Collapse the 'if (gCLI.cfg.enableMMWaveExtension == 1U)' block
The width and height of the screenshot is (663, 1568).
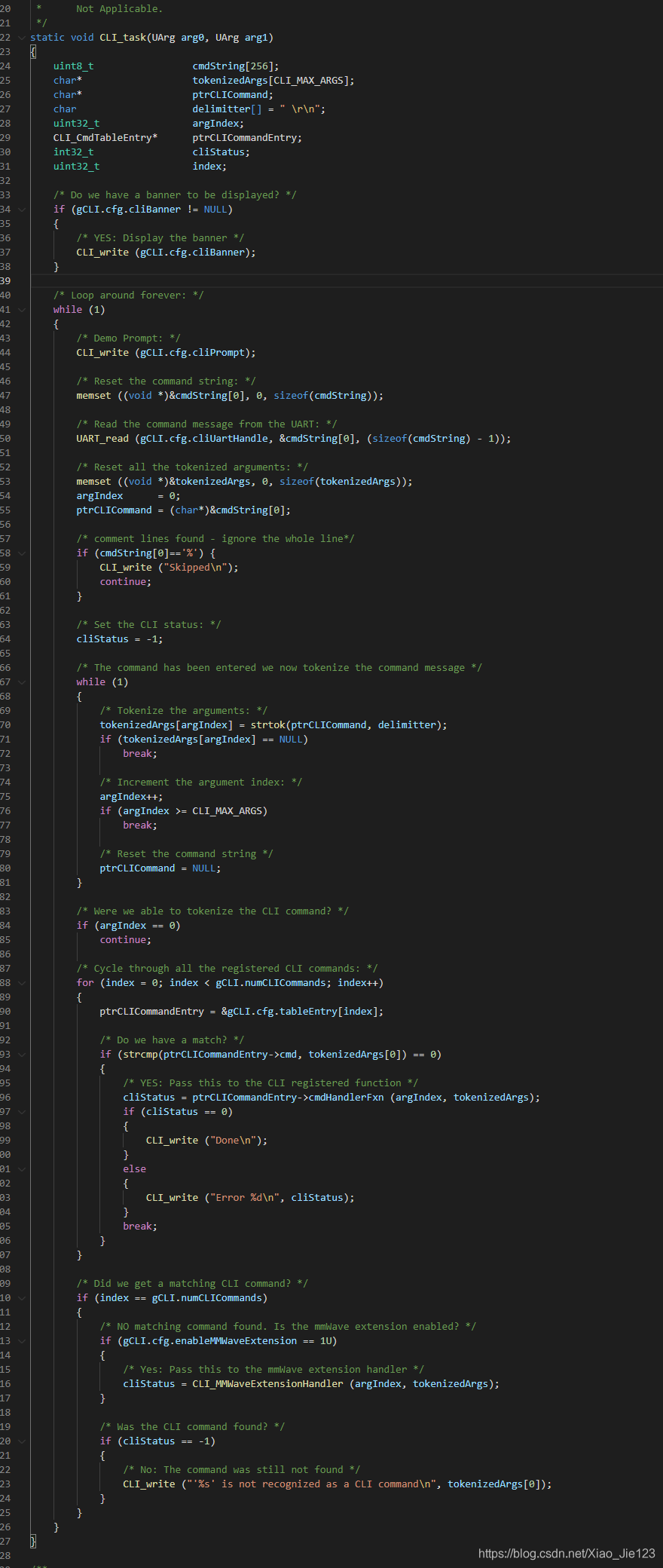(x=22, y=1341)
